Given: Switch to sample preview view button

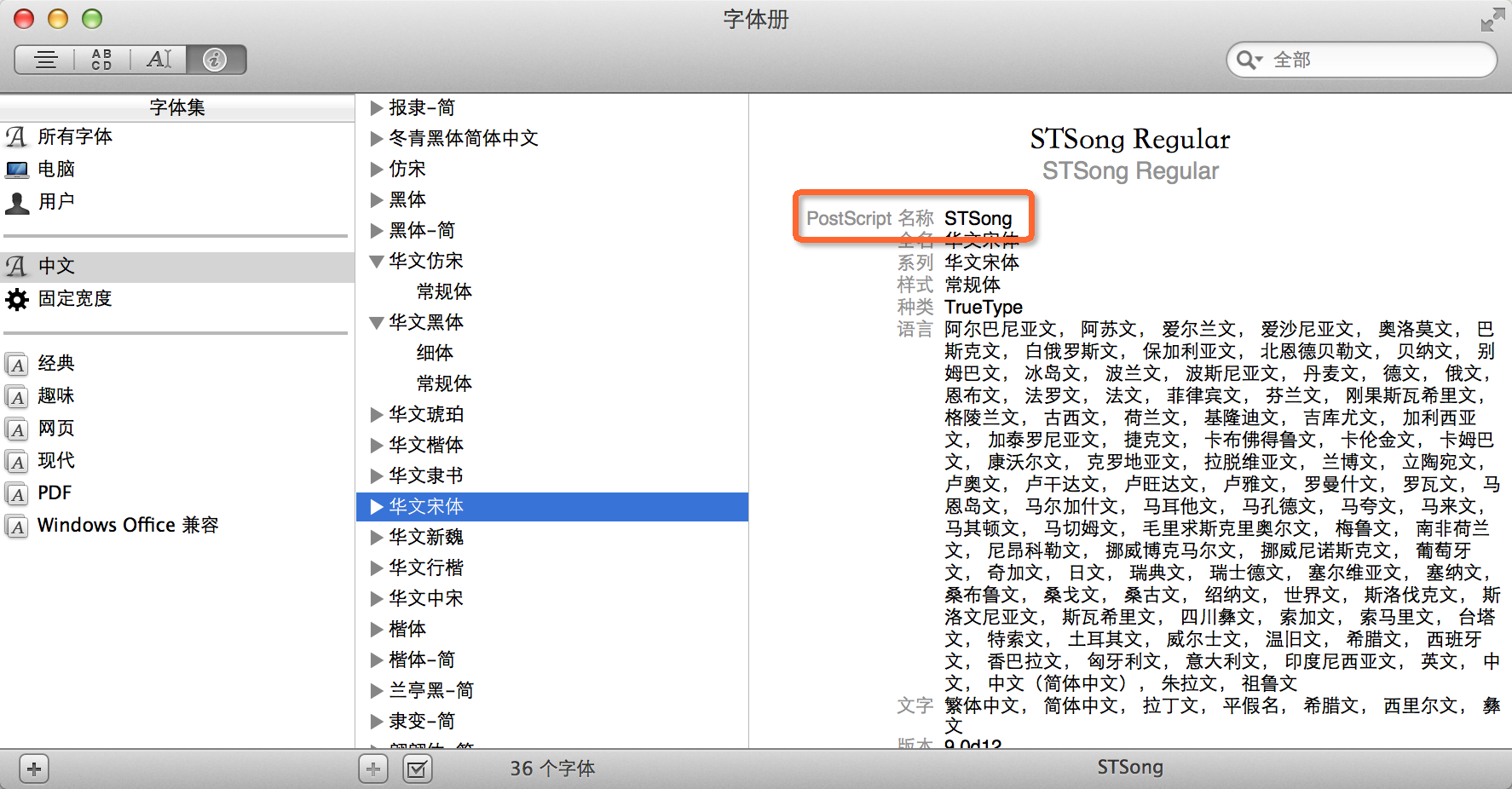Looking at the screenshot, I should 46,60.
